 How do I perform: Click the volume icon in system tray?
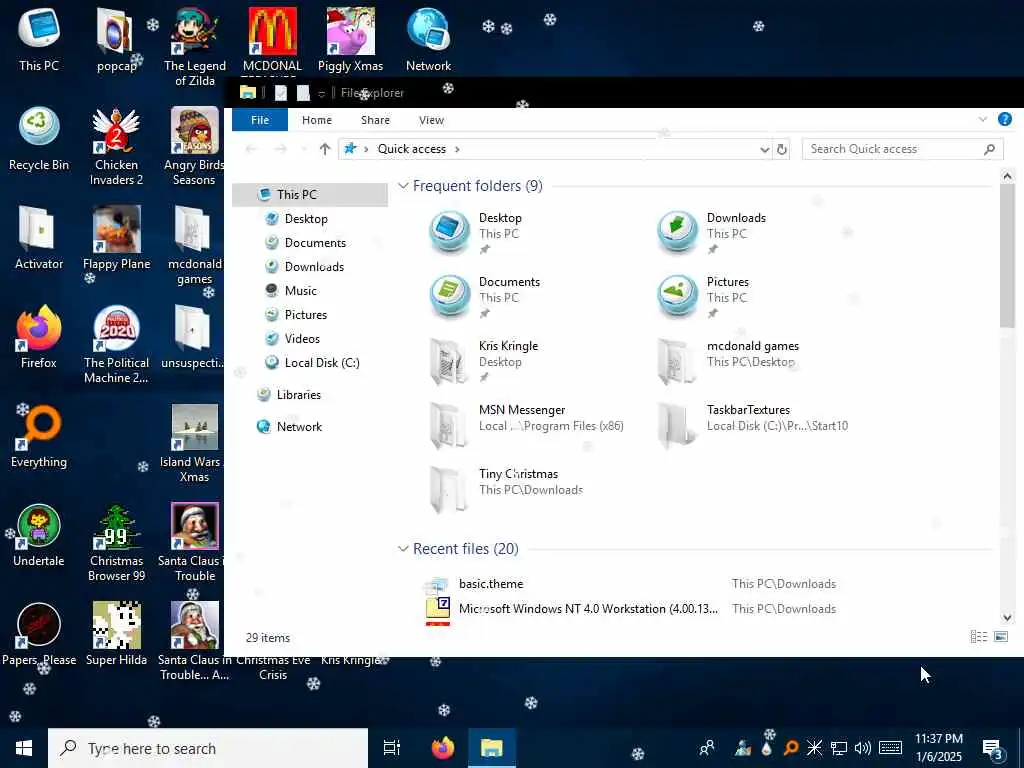863,748
